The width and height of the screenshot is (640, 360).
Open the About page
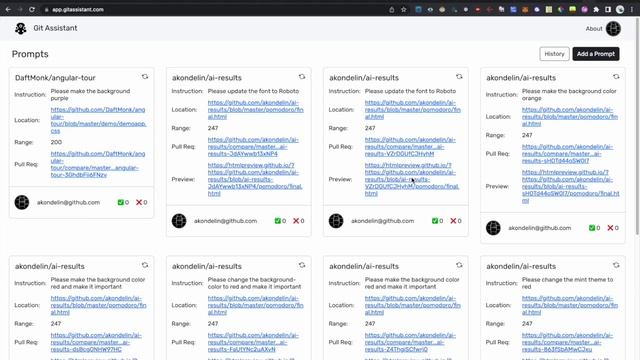pos(594,29)
